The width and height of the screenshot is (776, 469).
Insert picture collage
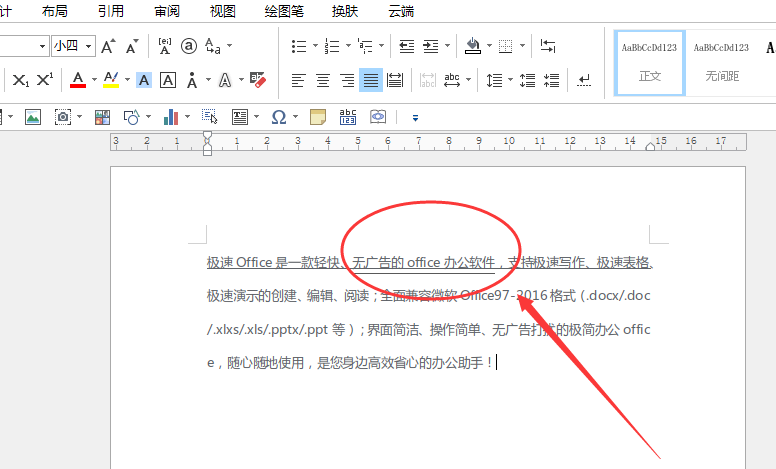[102, 117]
